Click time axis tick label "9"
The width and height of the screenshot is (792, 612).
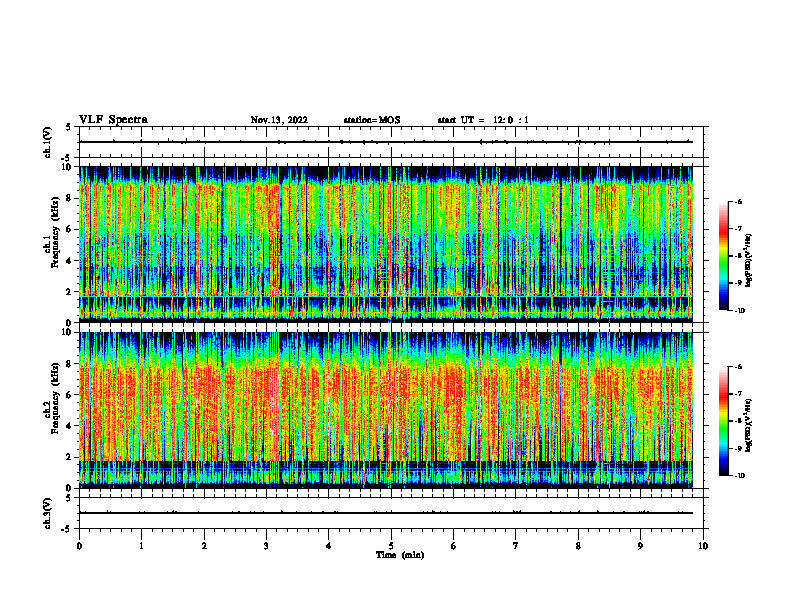point(640,546)
